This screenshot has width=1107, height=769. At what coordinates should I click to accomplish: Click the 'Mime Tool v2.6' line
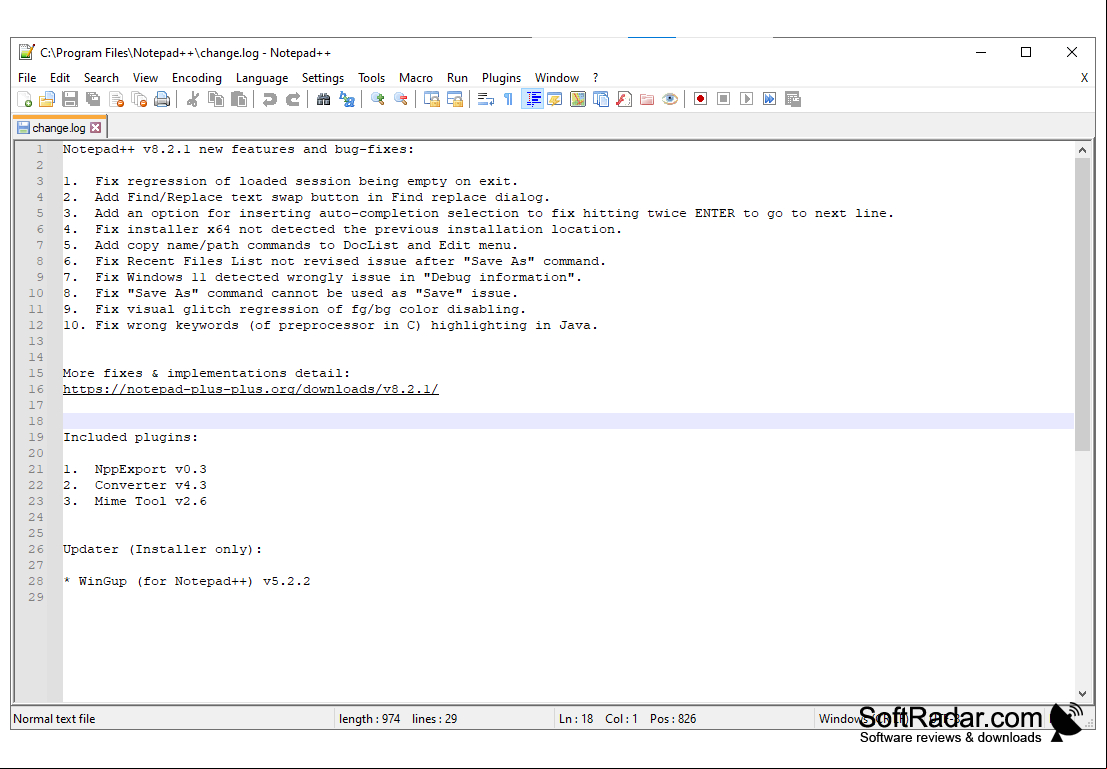click(x=150, y=501)
